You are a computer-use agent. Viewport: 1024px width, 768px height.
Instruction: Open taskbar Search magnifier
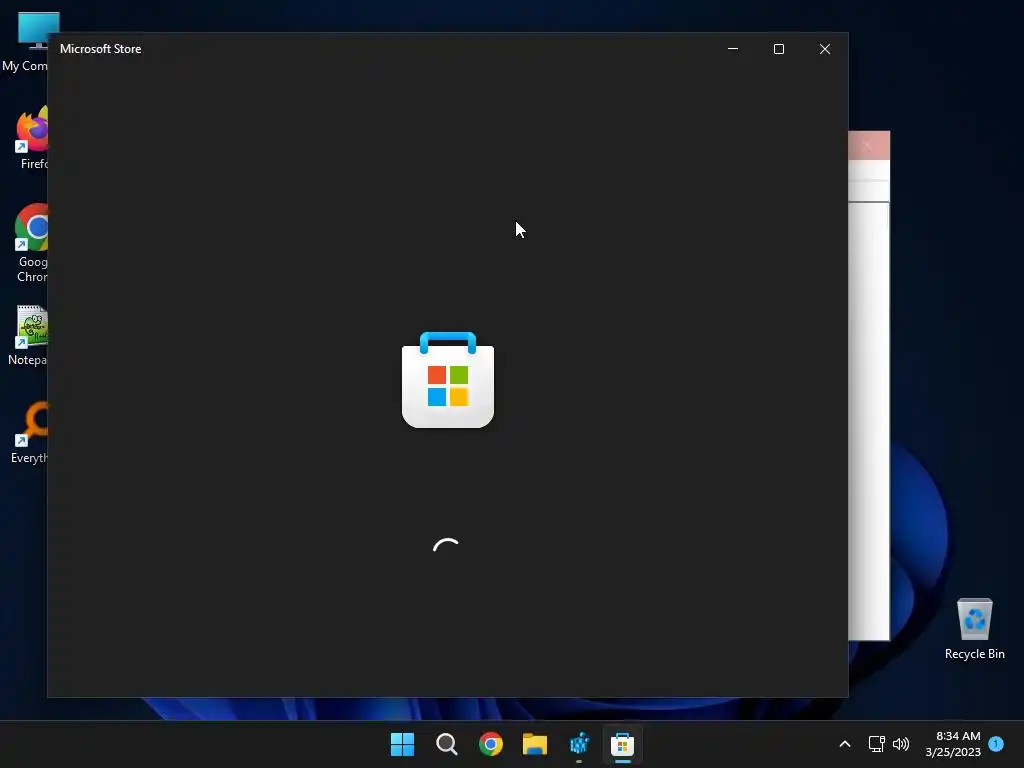tap(447, 744)
